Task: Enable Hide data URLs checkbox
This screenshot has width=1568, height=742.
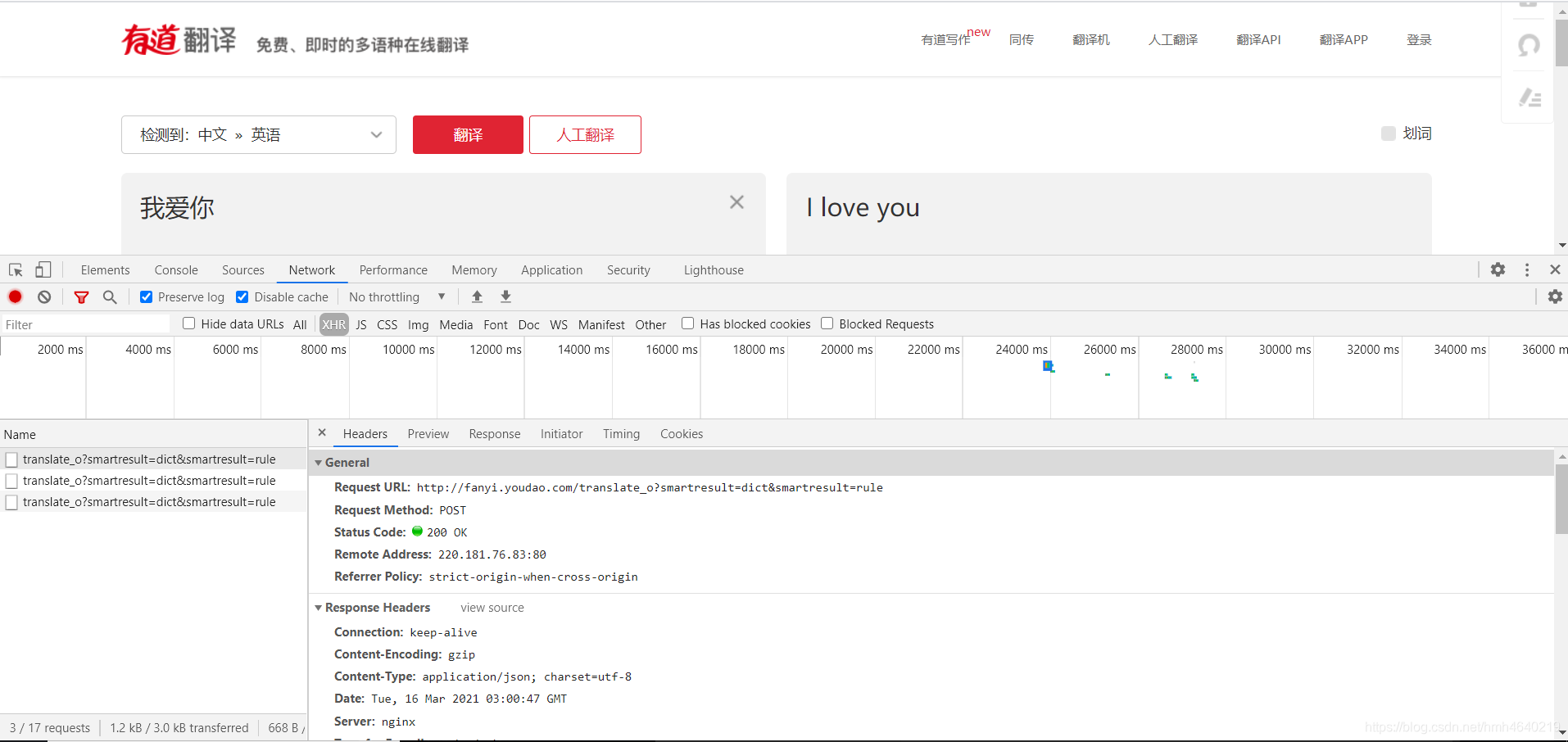Action: point(189,323)
